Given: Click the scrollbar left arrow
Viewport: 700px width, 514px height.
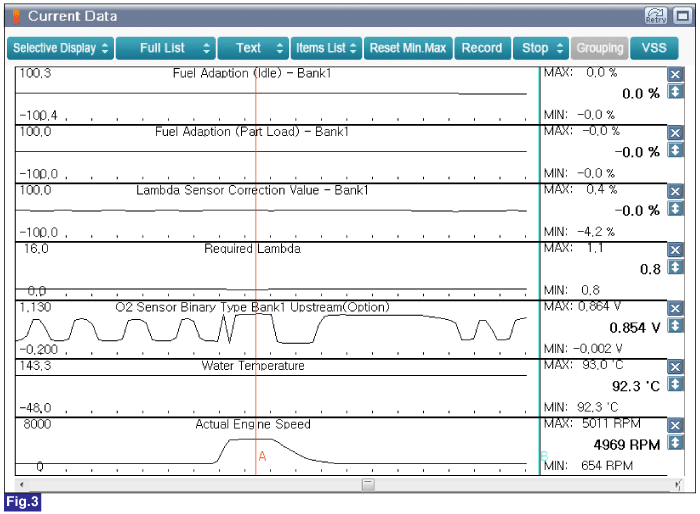Looking at the screenshot, I should pos(21,485).
